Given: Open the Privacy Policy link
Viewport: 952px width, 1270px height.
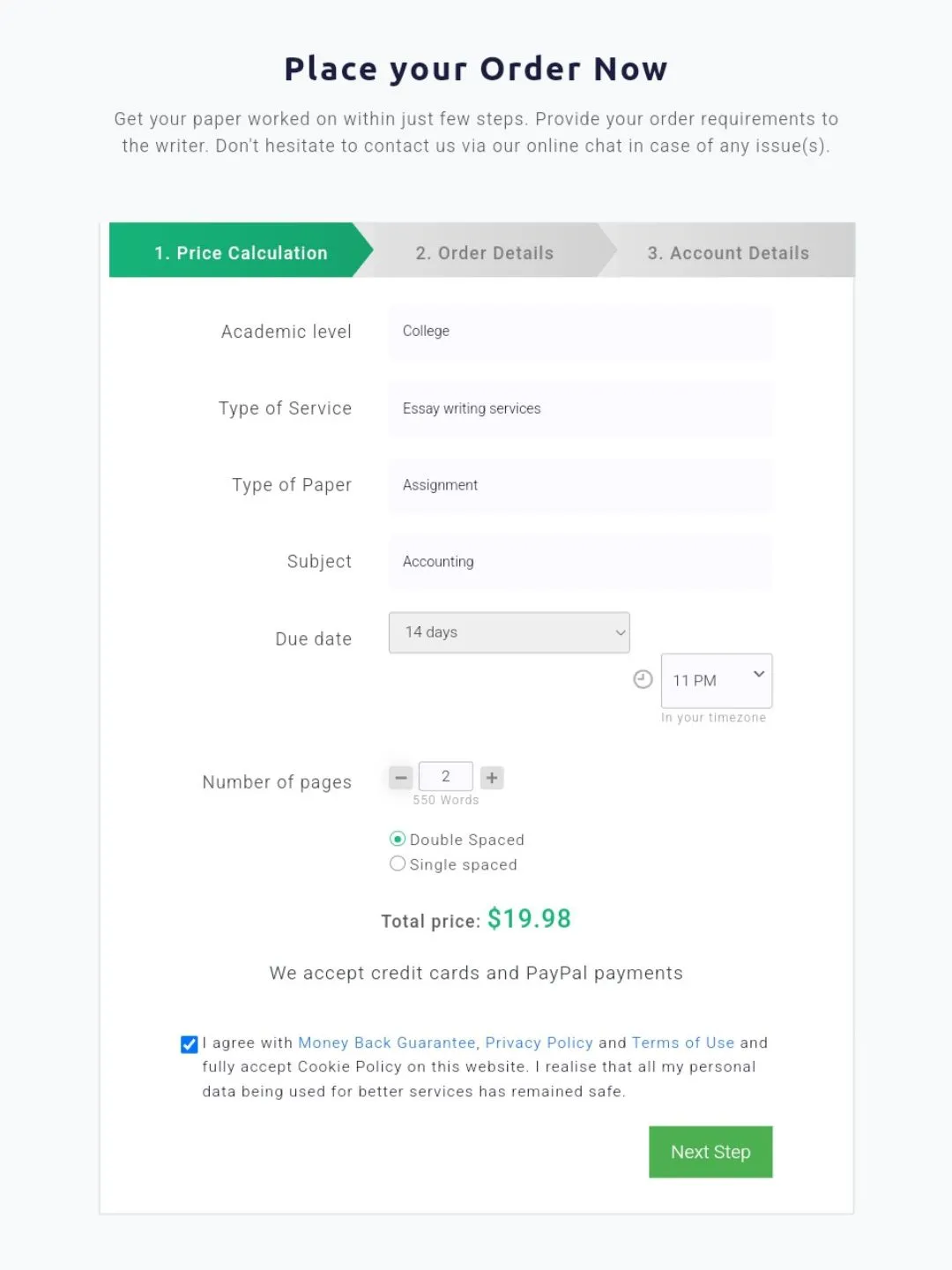Looking at the screenshot, I should coord(539,1042).
